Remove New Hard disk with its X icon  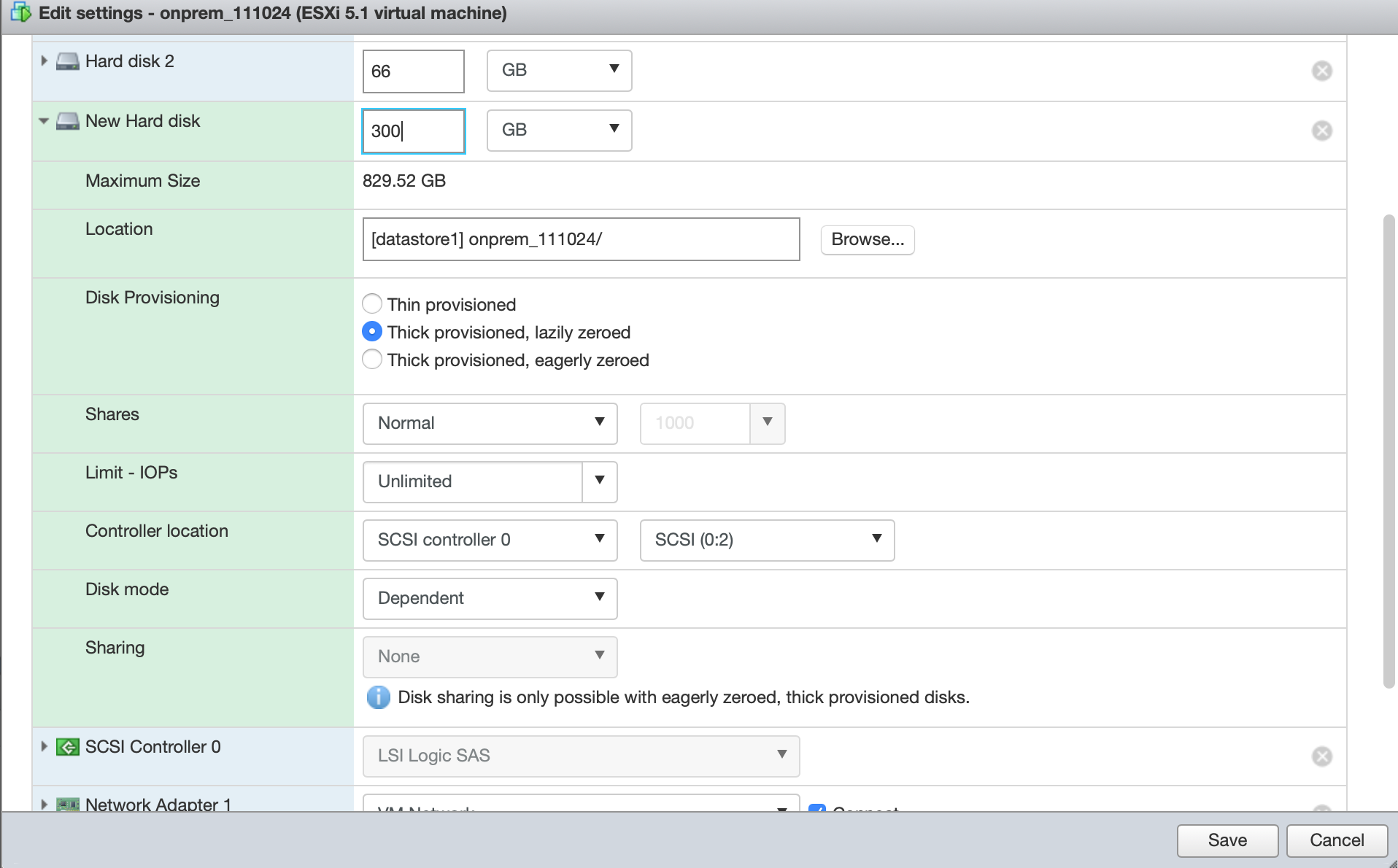tap(1322, 131)
